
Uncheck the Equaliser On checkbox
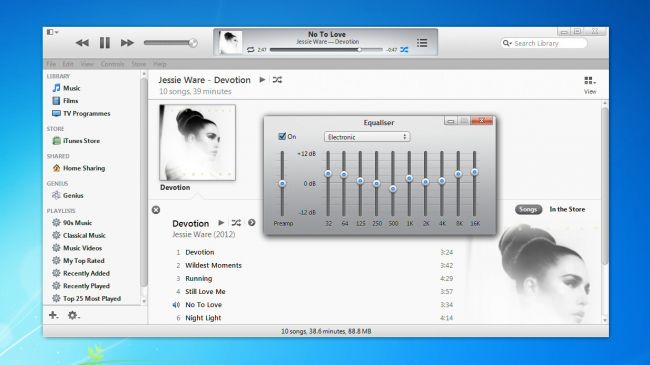pos(282,136)
